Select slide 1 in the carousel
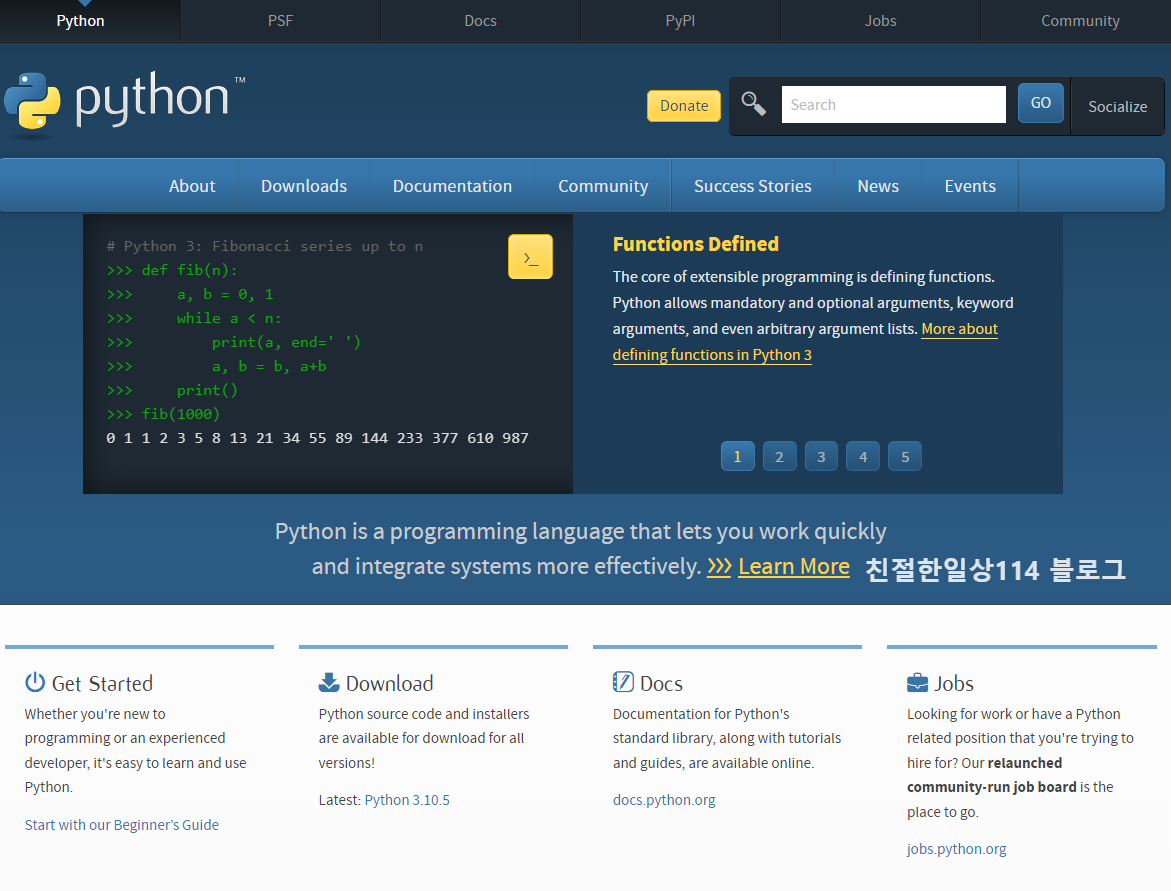 [738, 456]
